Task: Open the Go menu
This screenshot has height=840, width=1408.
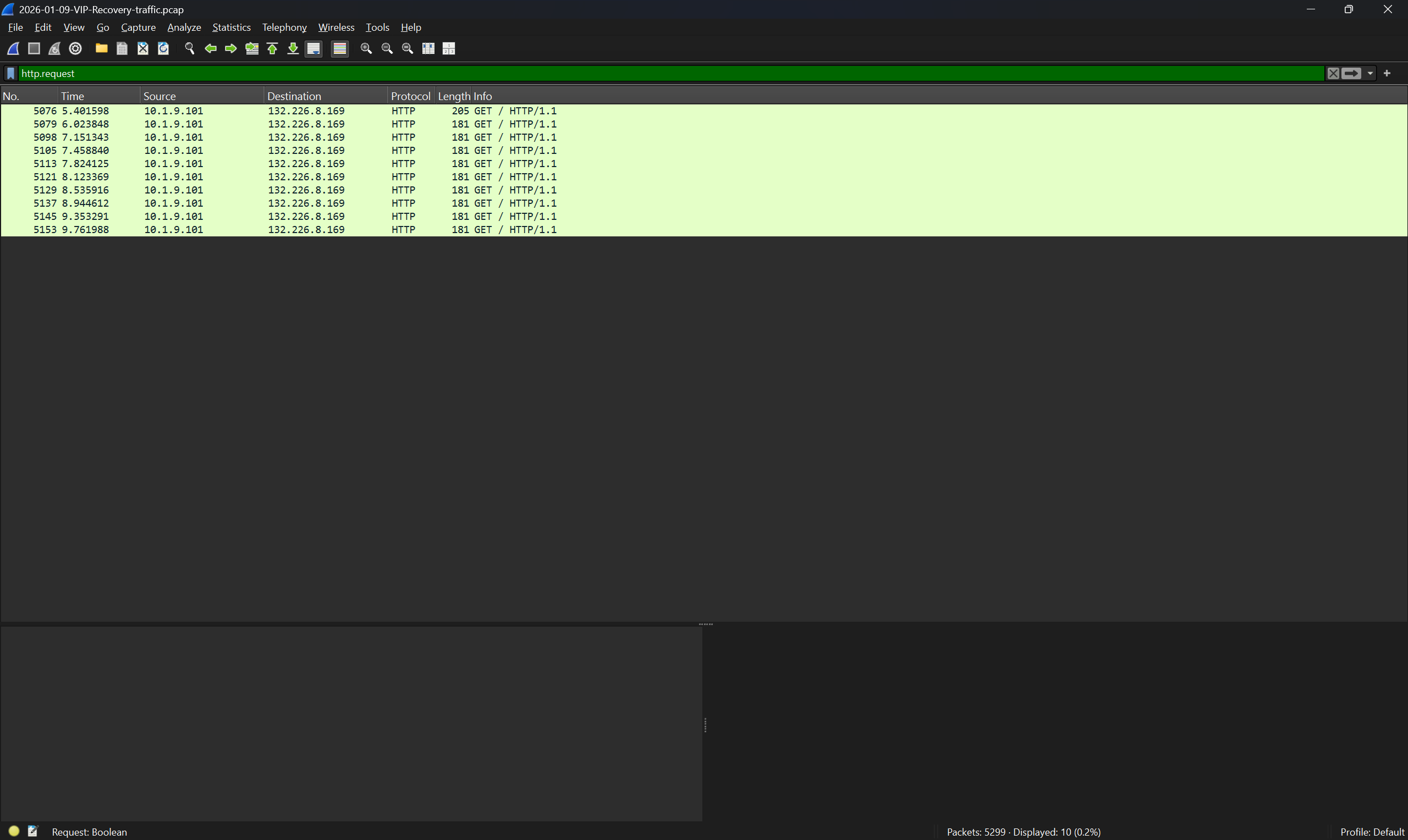Action: point(102,27)
